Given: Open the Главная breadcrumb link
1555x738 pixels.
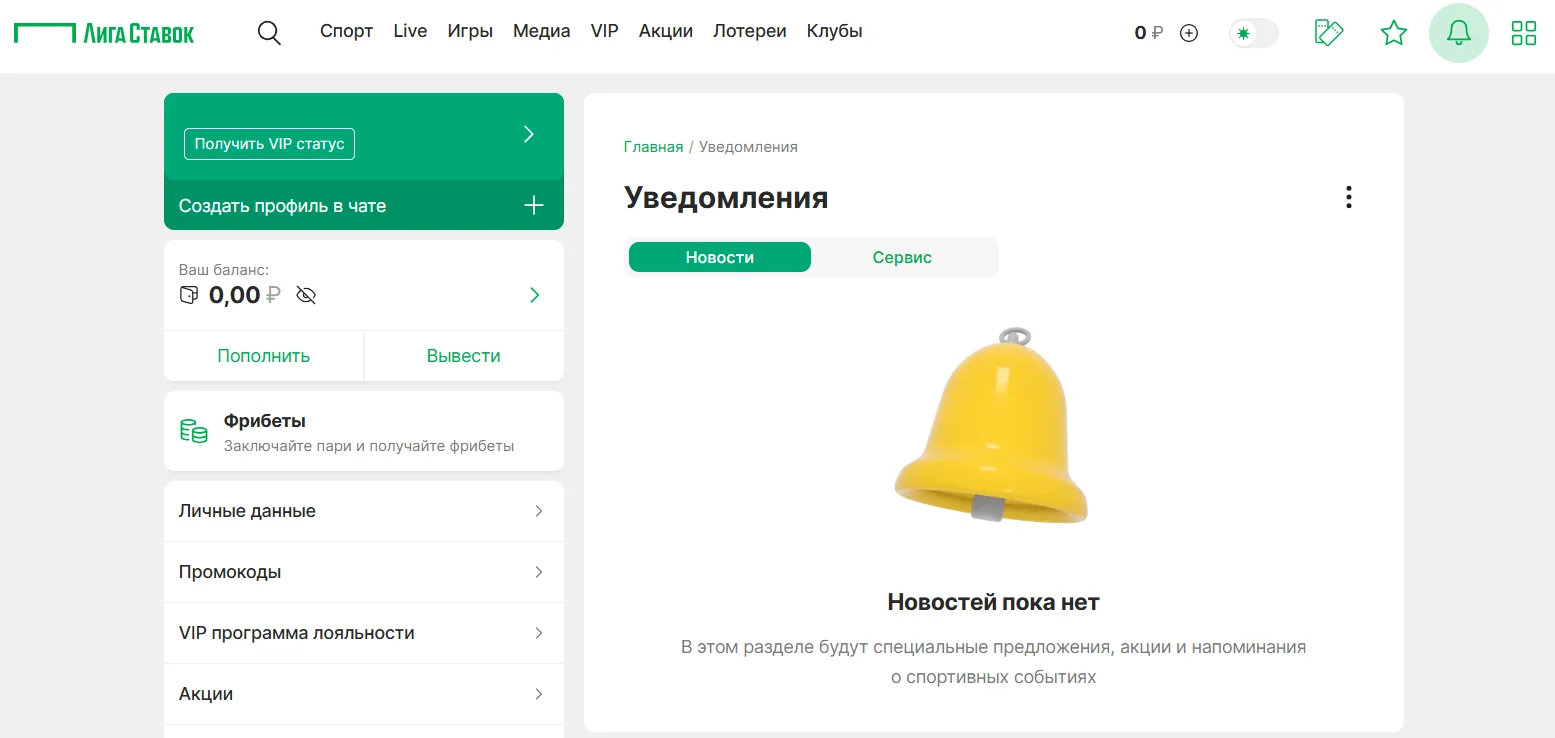Looking at the screenshot, I should tap(653, 146).
